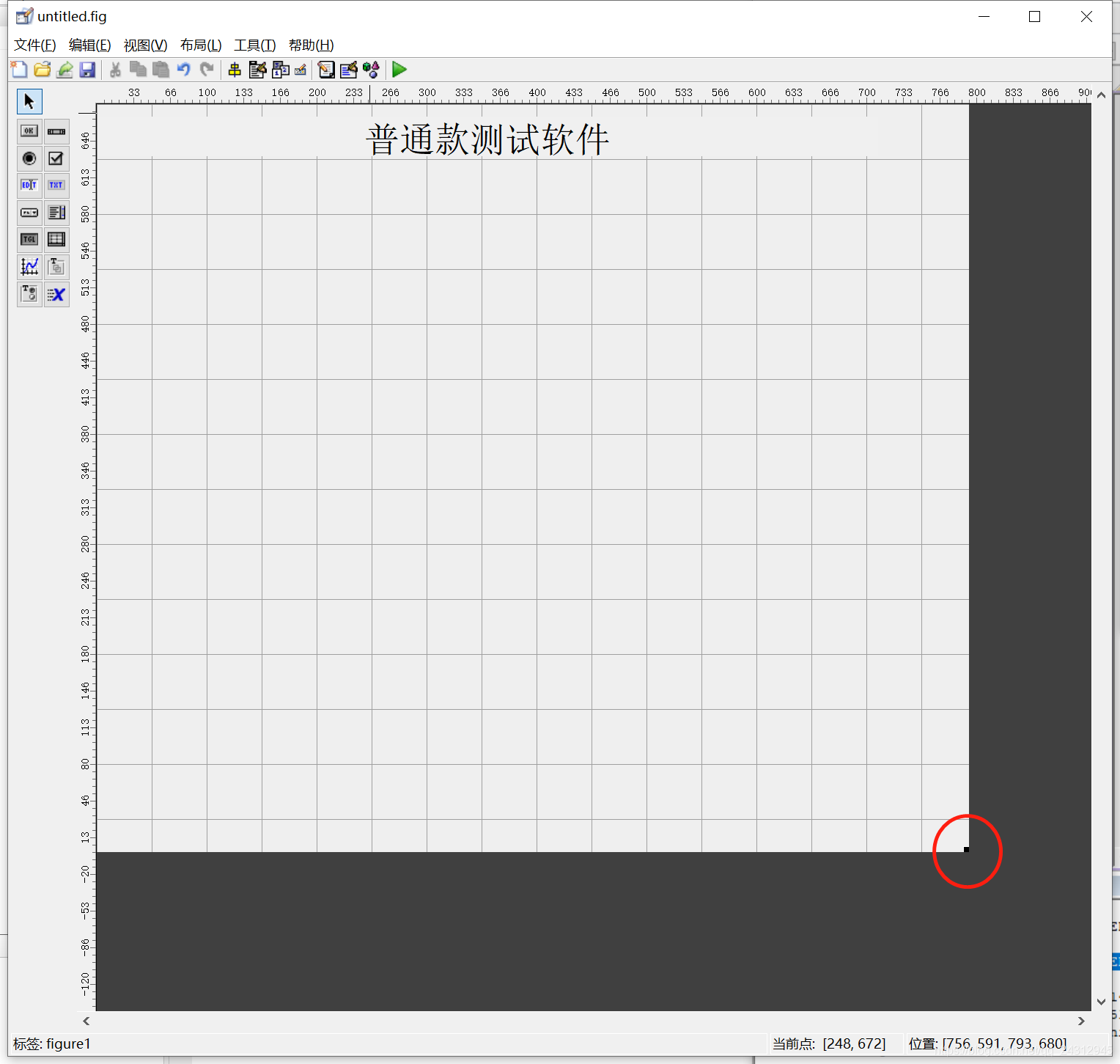Viewport: 1120px width, 1064px height.
Task: Open the 编辑(E) menu
Action: pyautogui.click(x=90, y=45)
